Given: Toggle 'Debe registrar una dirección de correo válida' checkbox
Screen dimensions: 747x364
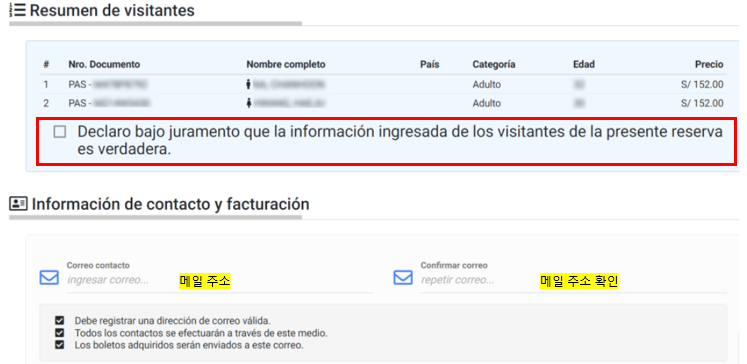Looking at the screenshot, I should [x=60, y=320].
